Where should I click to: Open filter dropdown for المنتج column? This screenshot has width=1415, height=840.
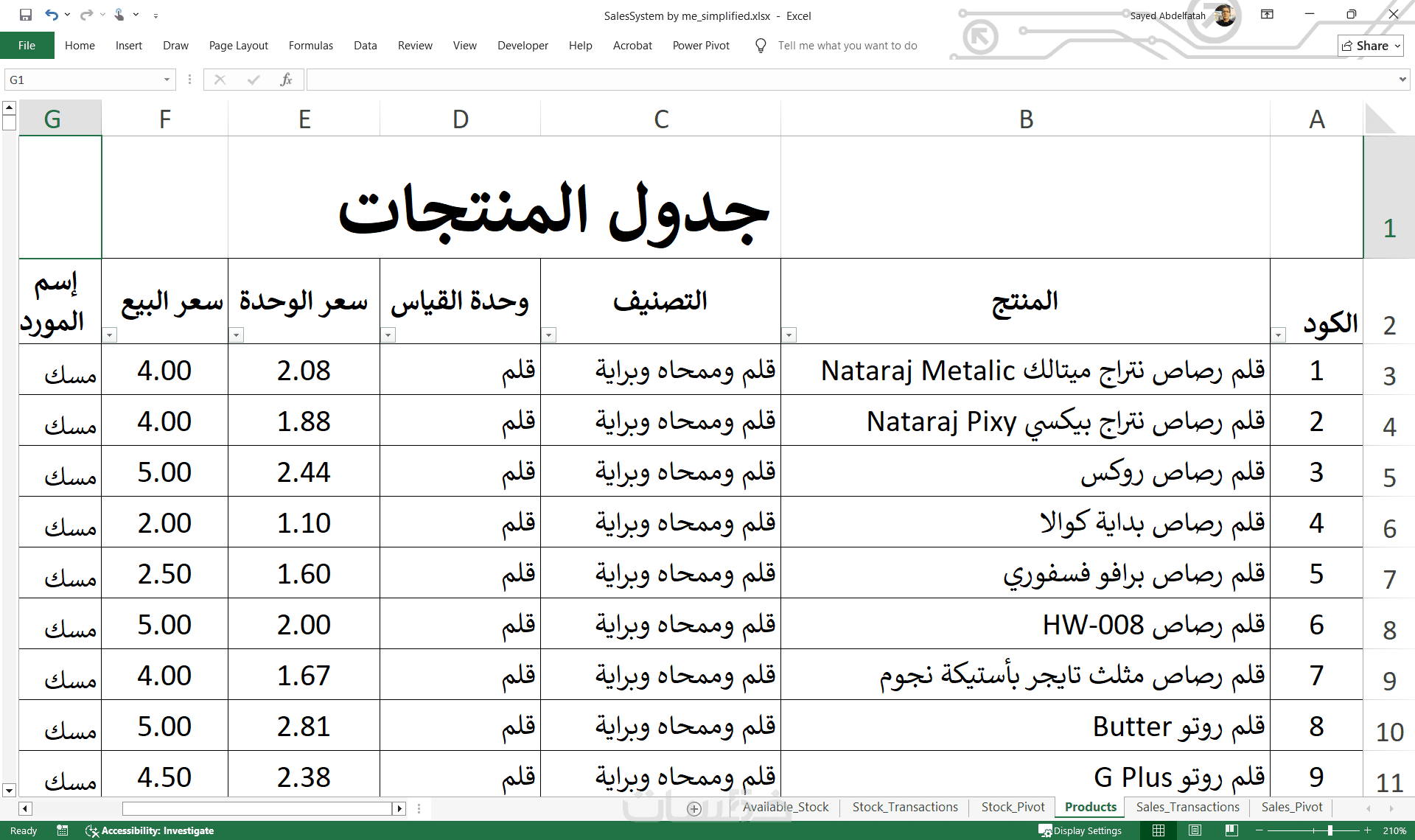point(789,335)
